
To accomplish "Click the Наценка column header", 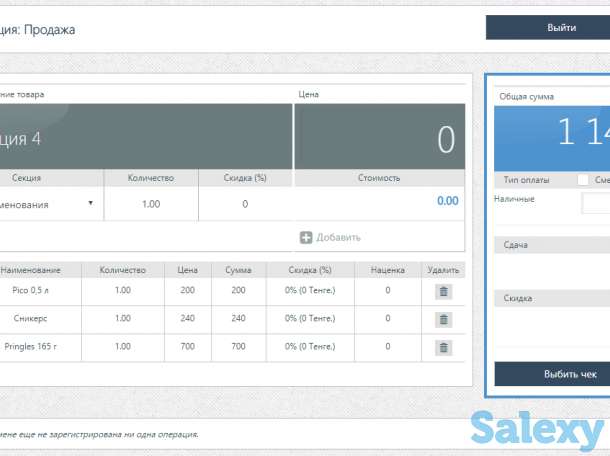I will point(387,270).
